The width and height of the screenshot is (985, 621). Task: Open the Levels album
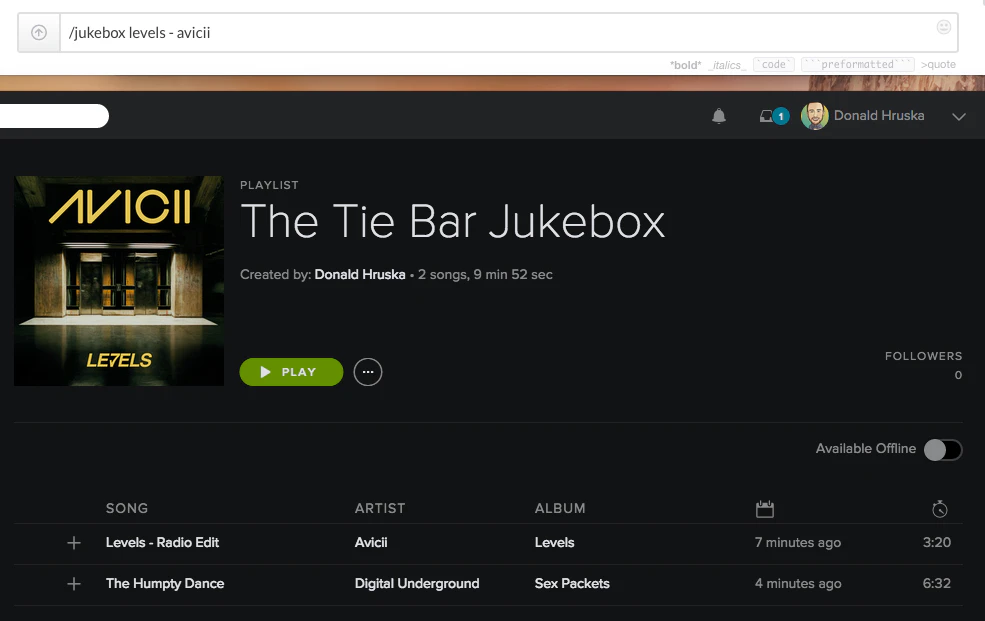(554, 543)
